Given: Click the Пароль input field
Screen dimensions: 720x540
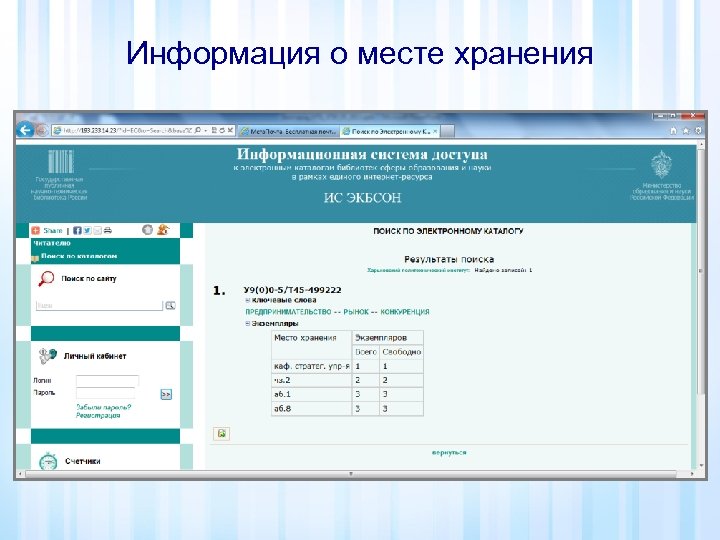Looking at the screenshot, I should point(105,393).
